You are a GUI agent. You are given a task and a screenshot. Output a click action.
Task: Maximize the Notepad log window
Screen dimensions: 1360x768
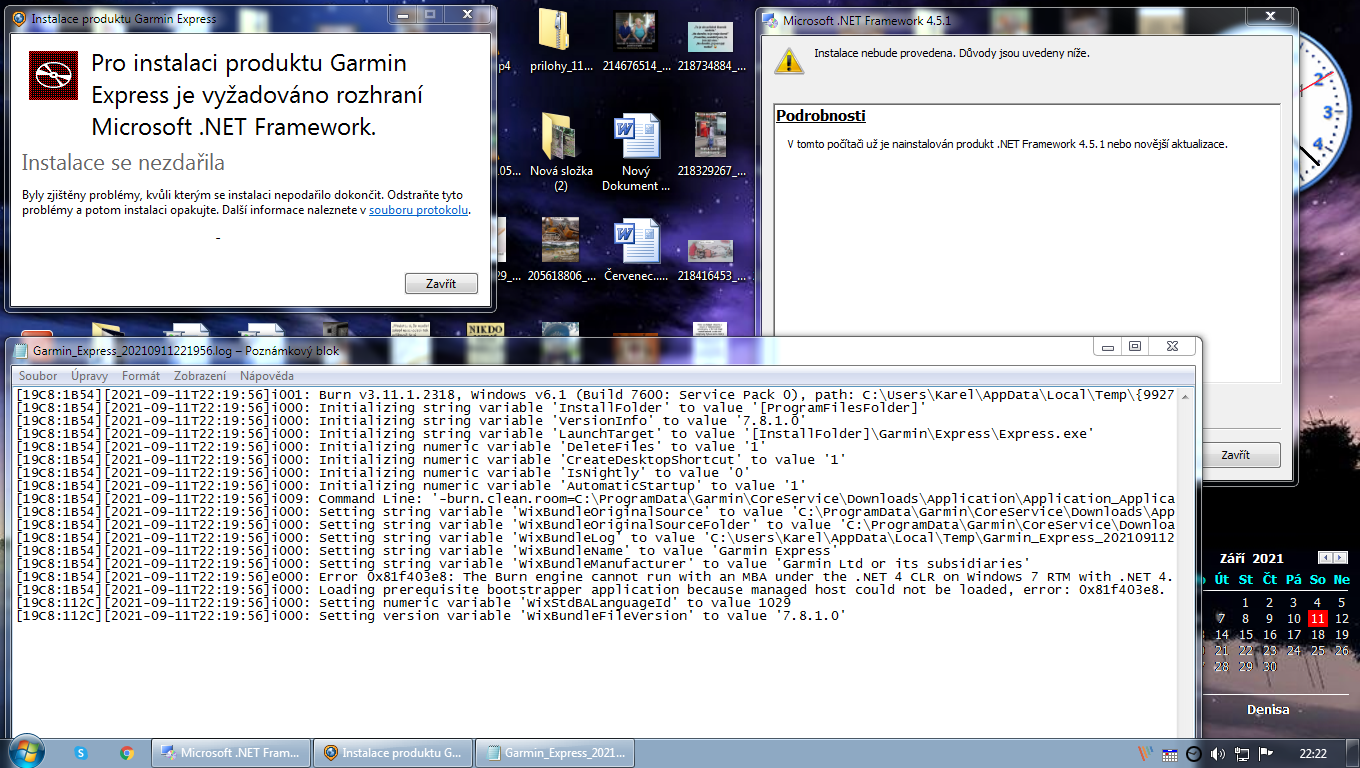pyautogui.click(x=1135, y=346)
